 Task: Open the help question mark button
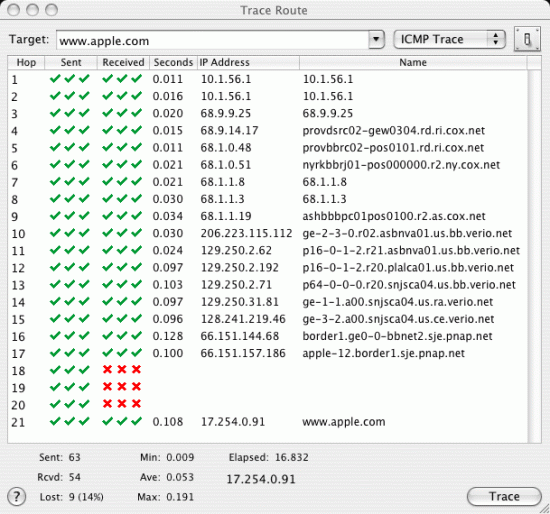tap(16, 496)
